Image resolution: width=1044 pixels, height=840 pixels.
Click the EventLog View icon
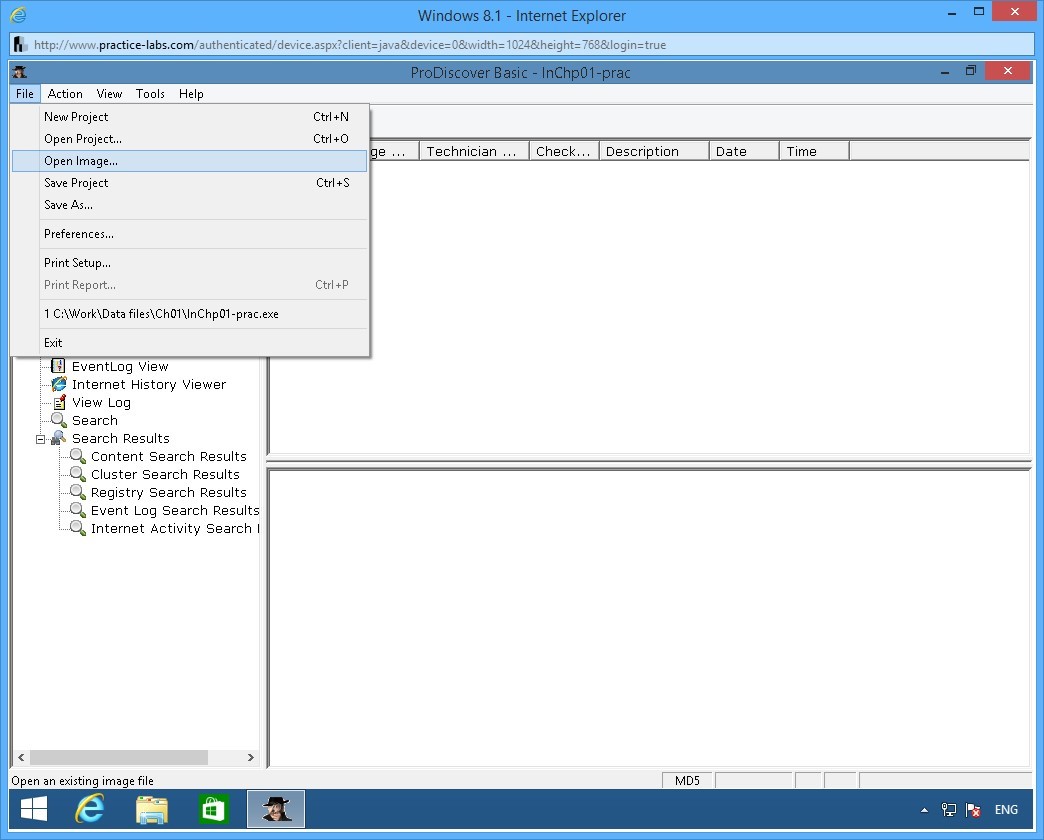[x=59, y=366]
